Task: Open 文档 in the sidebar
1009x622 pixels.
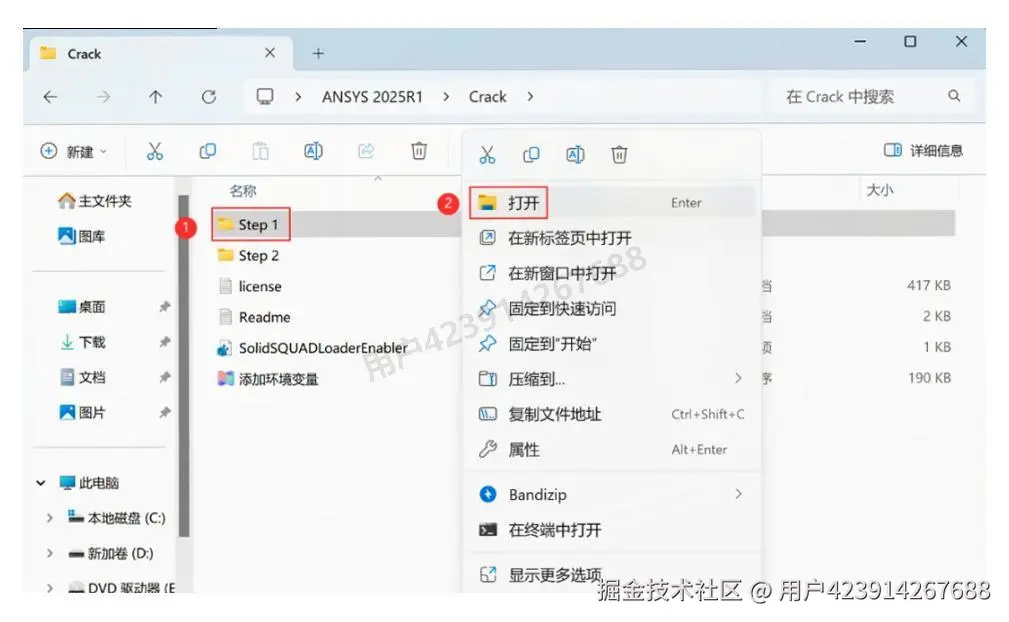Action: coord(82,378)
